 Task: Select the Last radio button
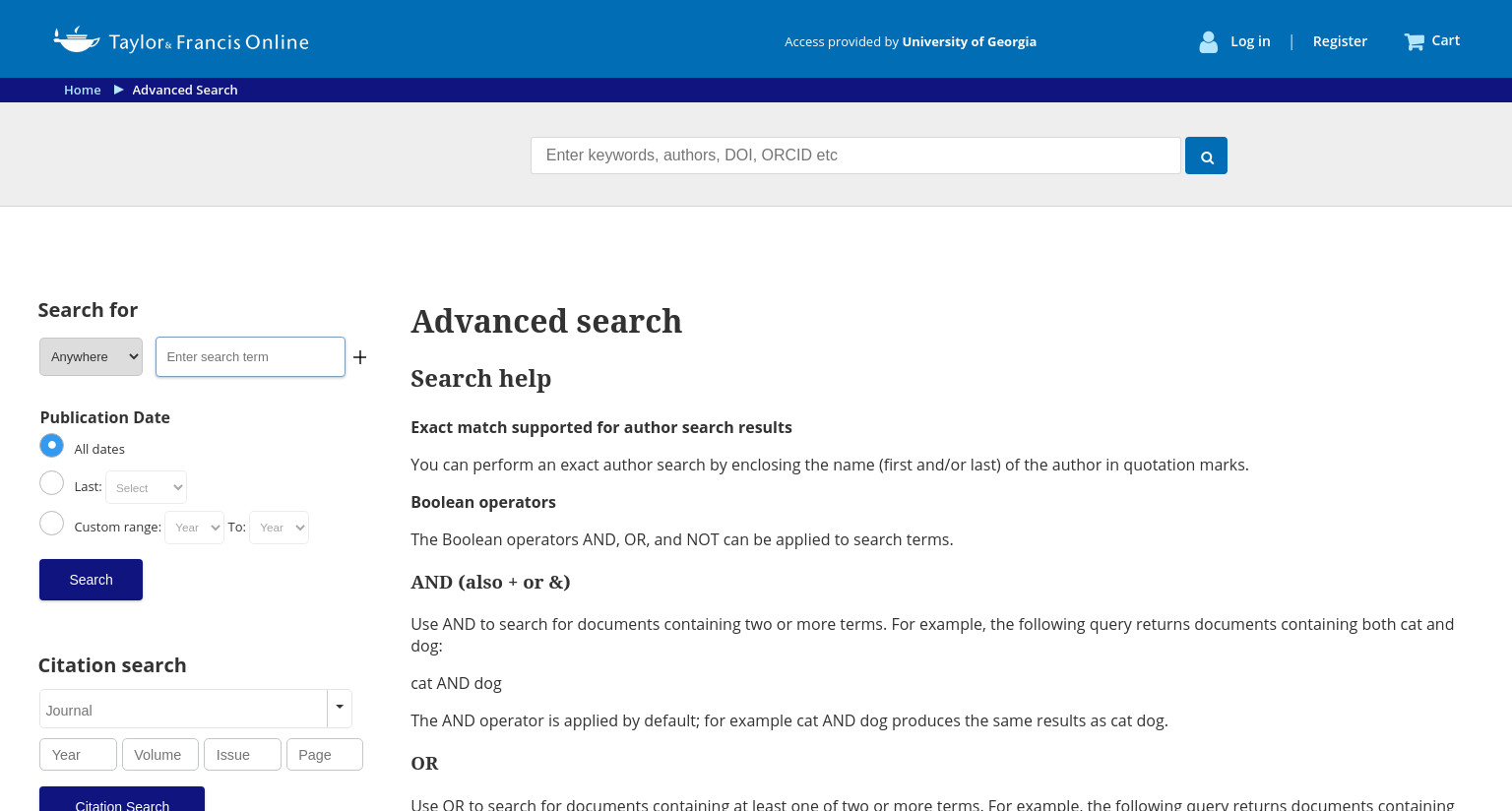(51, 483)
